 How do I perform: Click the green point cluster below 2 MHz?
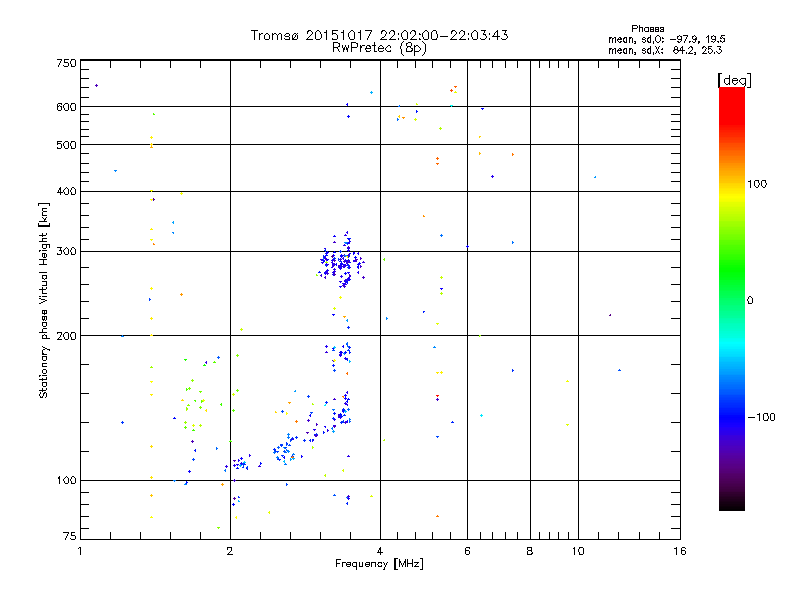click(193, 403)
